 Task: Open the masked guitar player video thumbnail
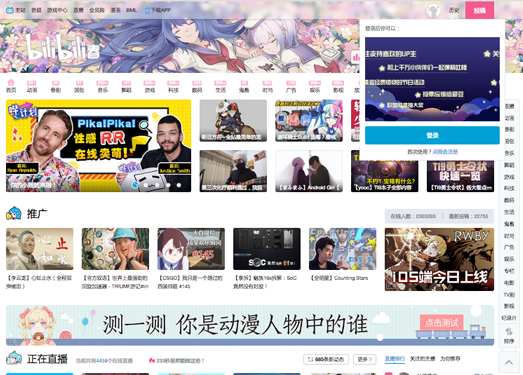[x=233, y=171]
